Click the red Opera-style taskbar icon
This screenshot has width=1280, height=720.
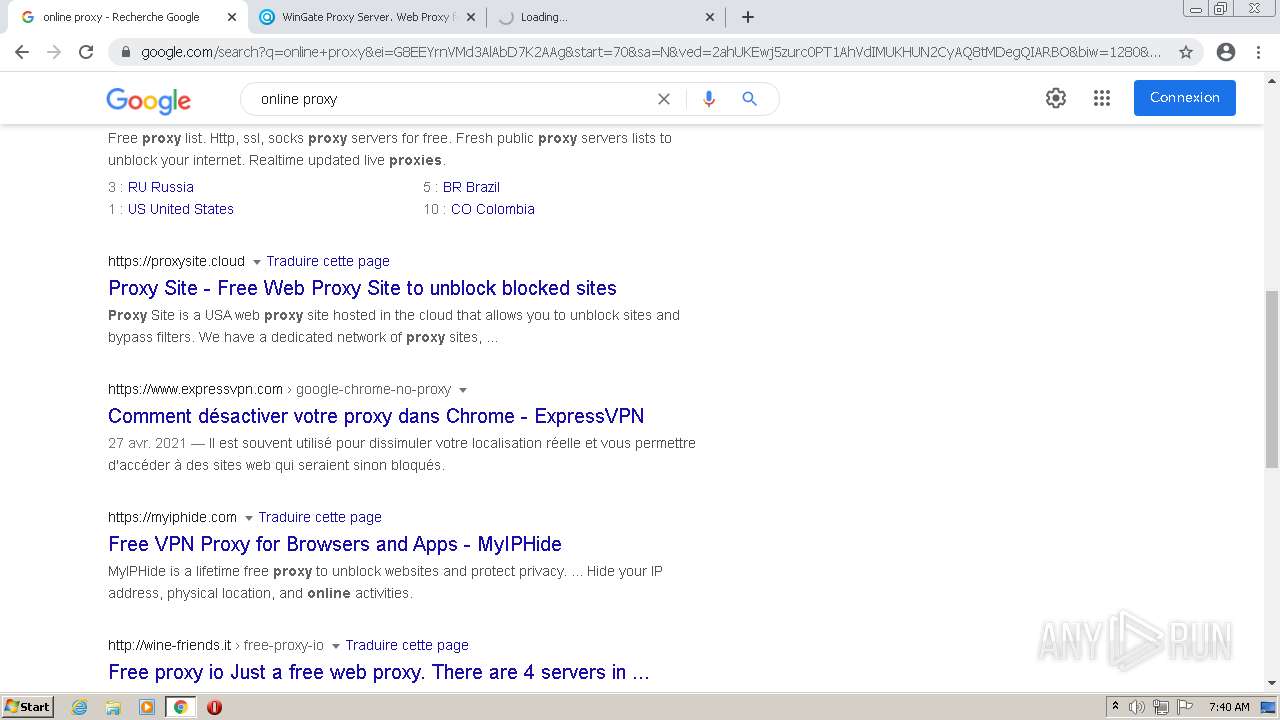tap(214, 707)
